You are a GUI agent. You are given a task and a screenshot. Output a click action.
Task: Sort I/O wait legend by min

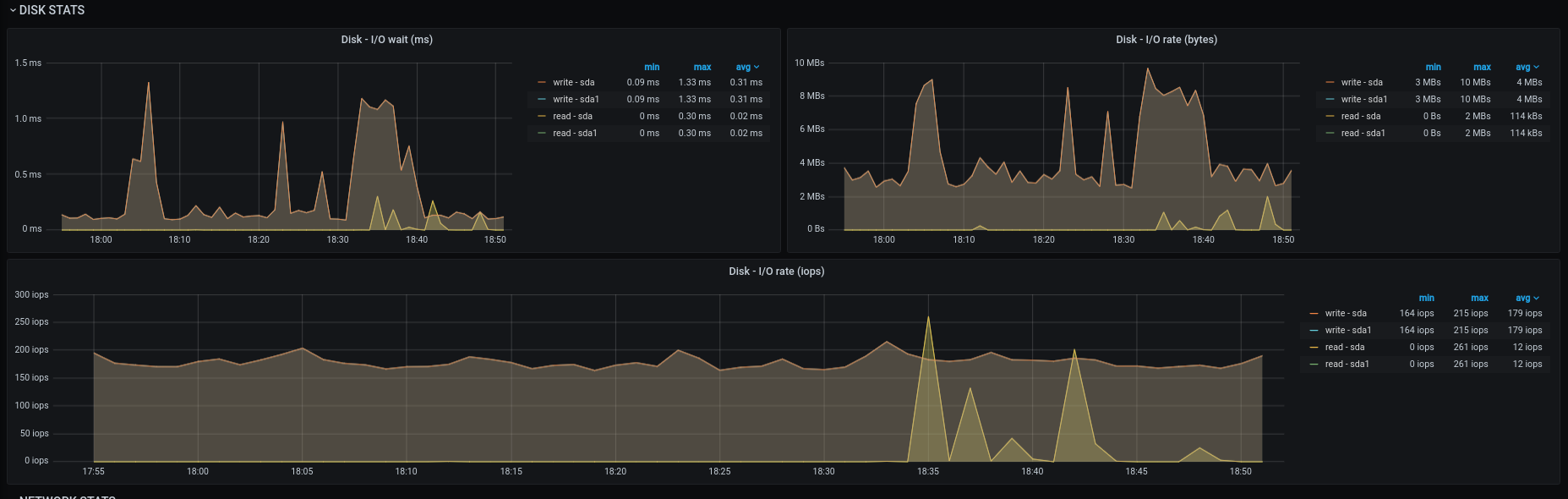point(652,67)
